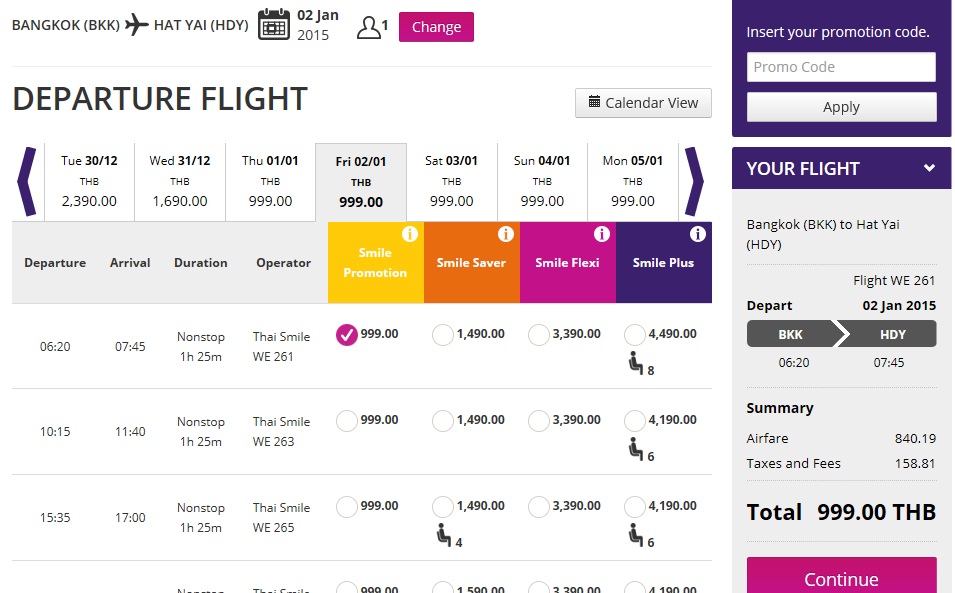Image resolution: width=955 pixels, height=593 pixels.
Task: Focus the Promo Code input field
Action: point(841,67)
